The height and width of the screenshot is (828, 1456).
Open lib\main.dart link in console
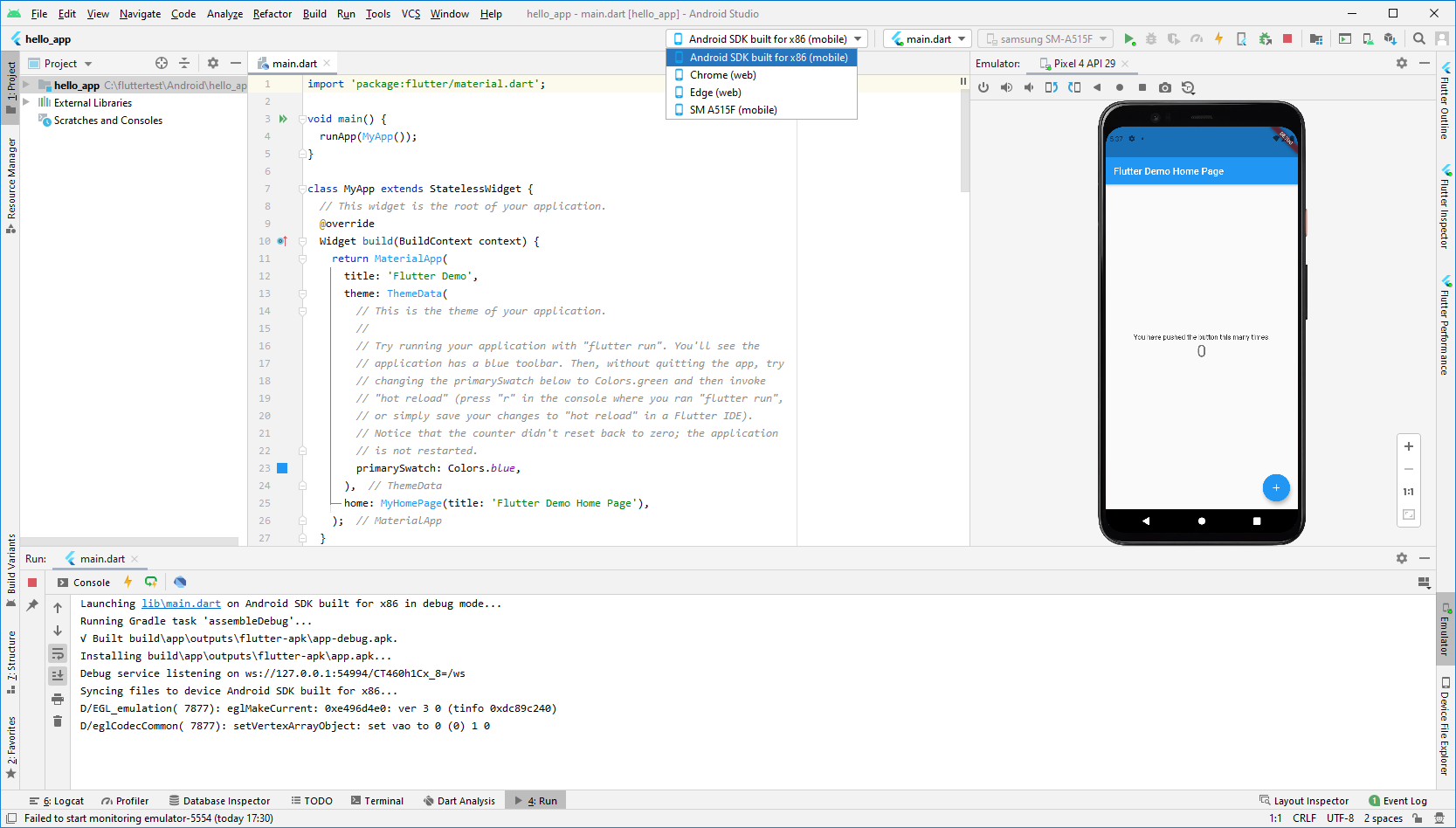(x=182, y=604)
